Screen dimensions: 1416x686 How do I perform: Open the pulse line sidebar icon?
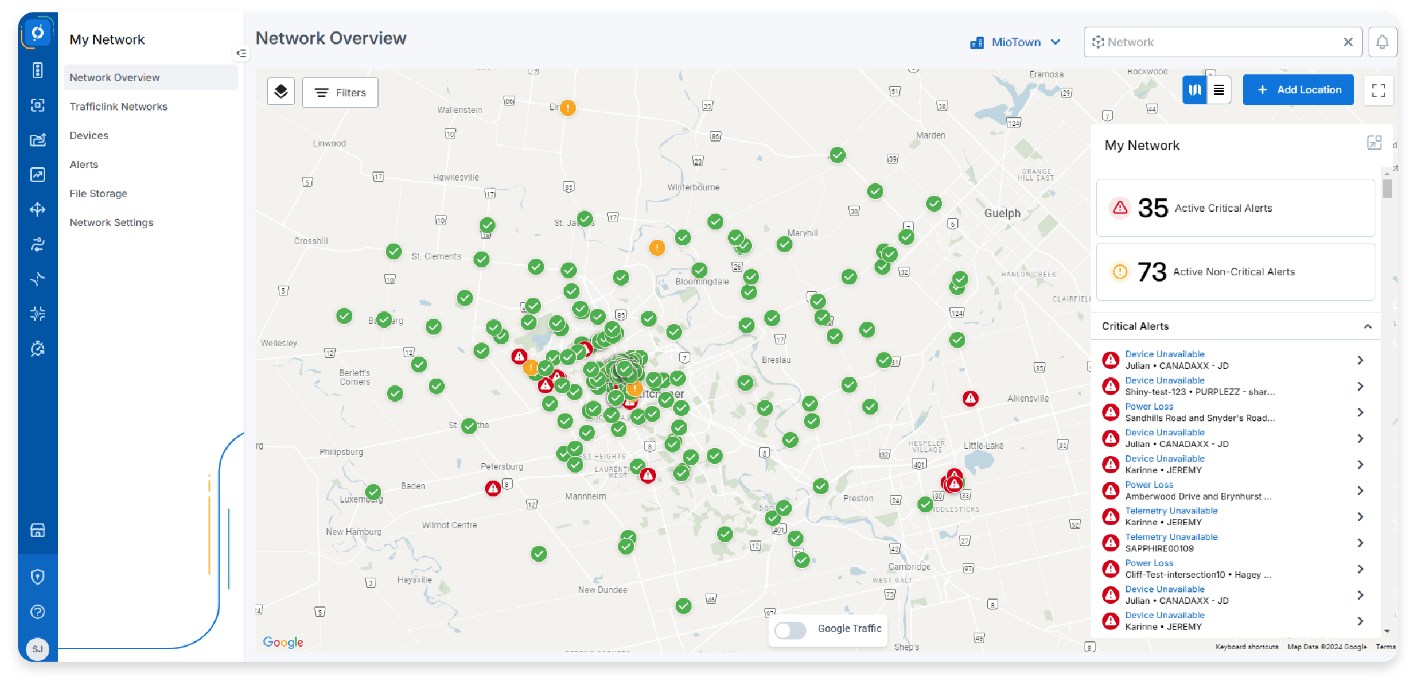pos(38,279)
